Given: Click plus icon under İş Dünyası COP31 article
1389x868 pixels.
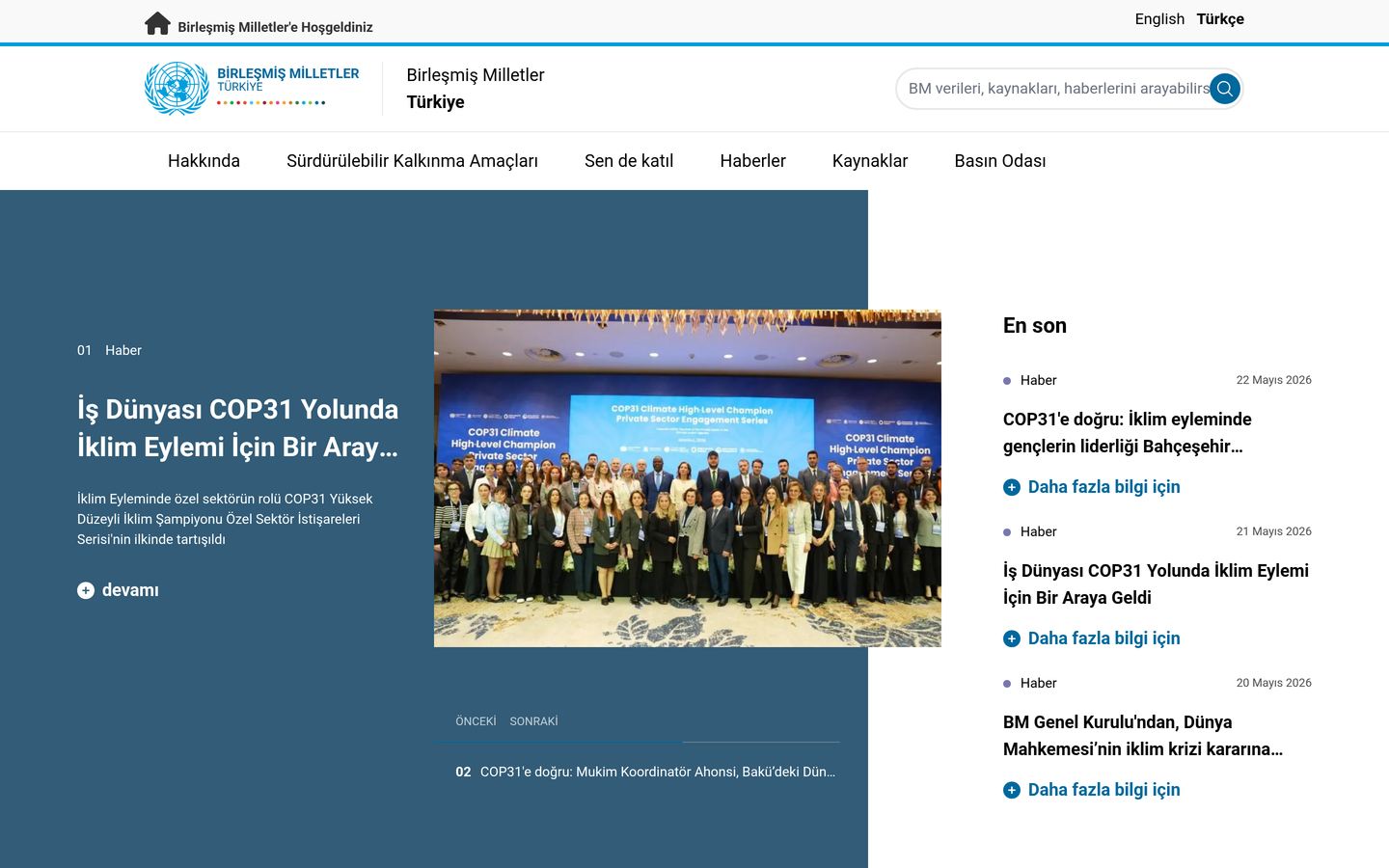Looking at the screenshot, I should tap(1012, 638).
